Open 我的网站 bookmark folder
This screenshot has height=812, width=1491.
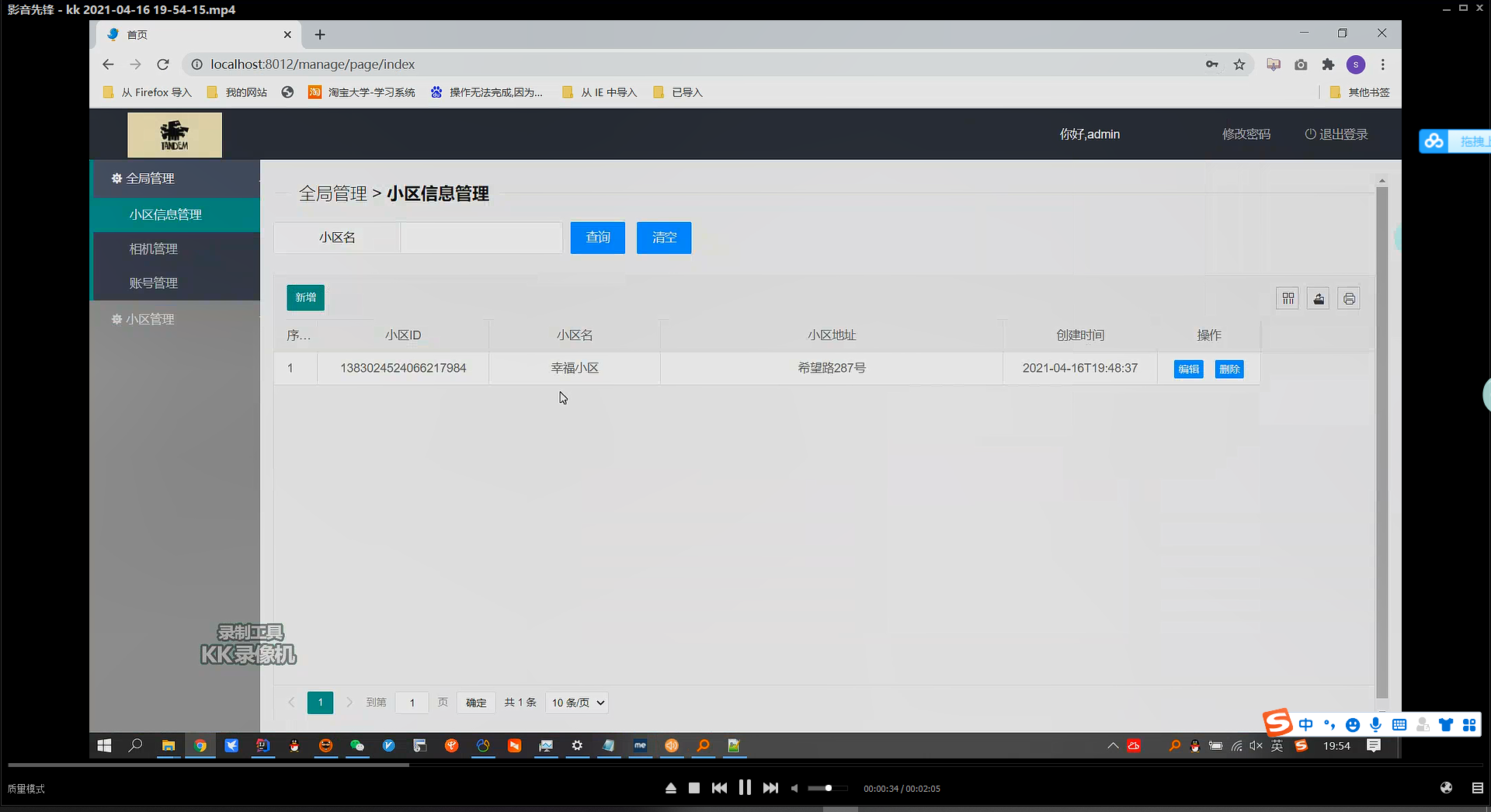click(237, 92)
